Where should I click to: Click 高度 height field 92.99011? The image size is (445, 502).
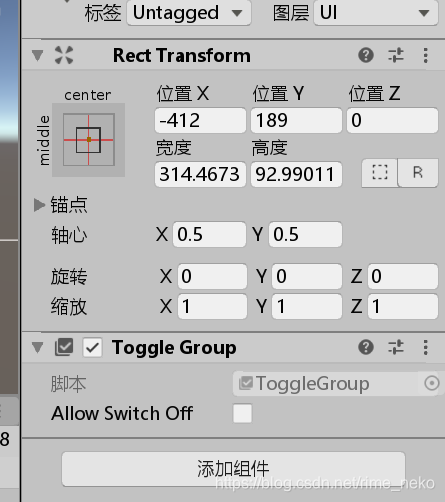[296, 174]
